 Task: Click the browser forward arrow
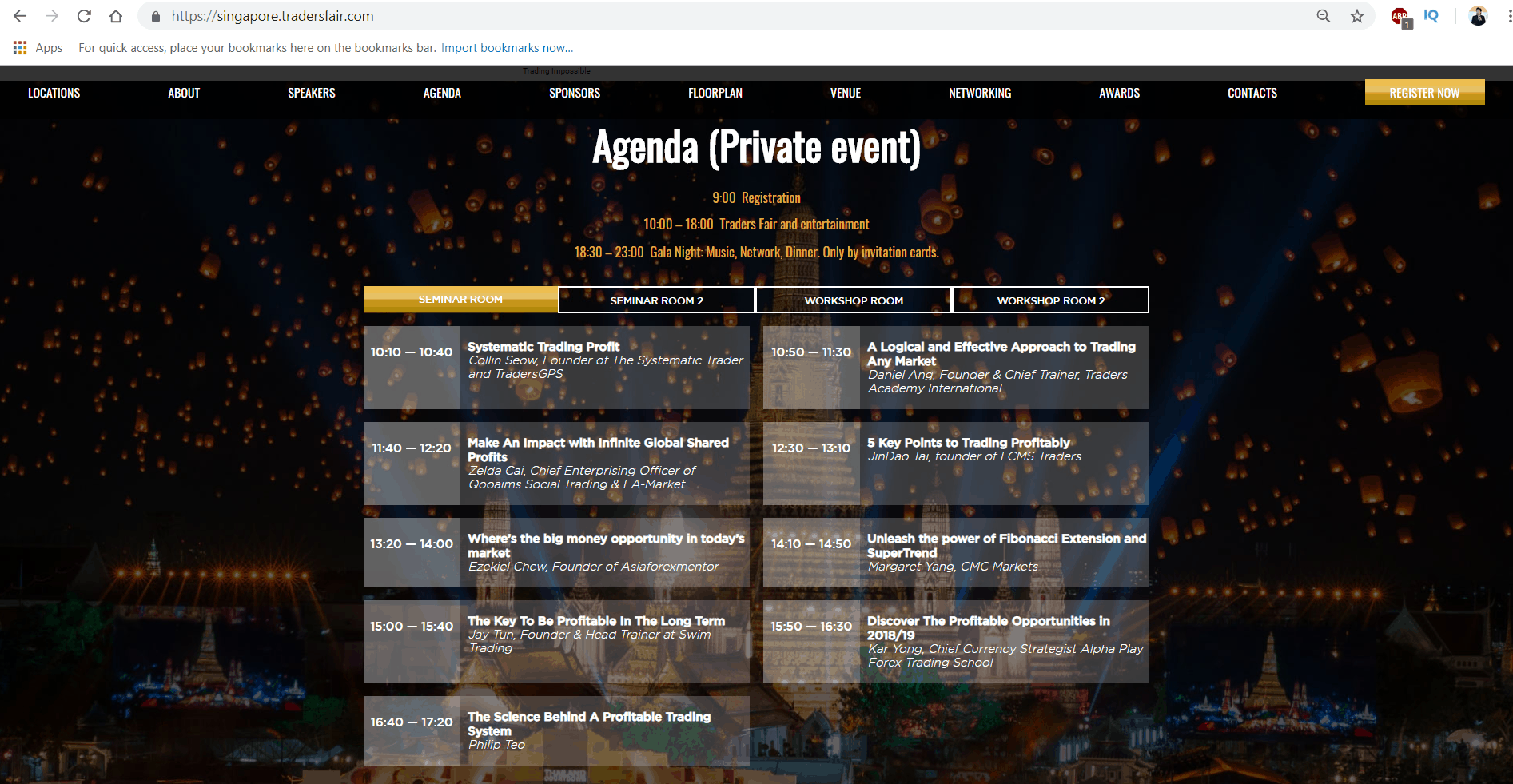click(52, 16)
